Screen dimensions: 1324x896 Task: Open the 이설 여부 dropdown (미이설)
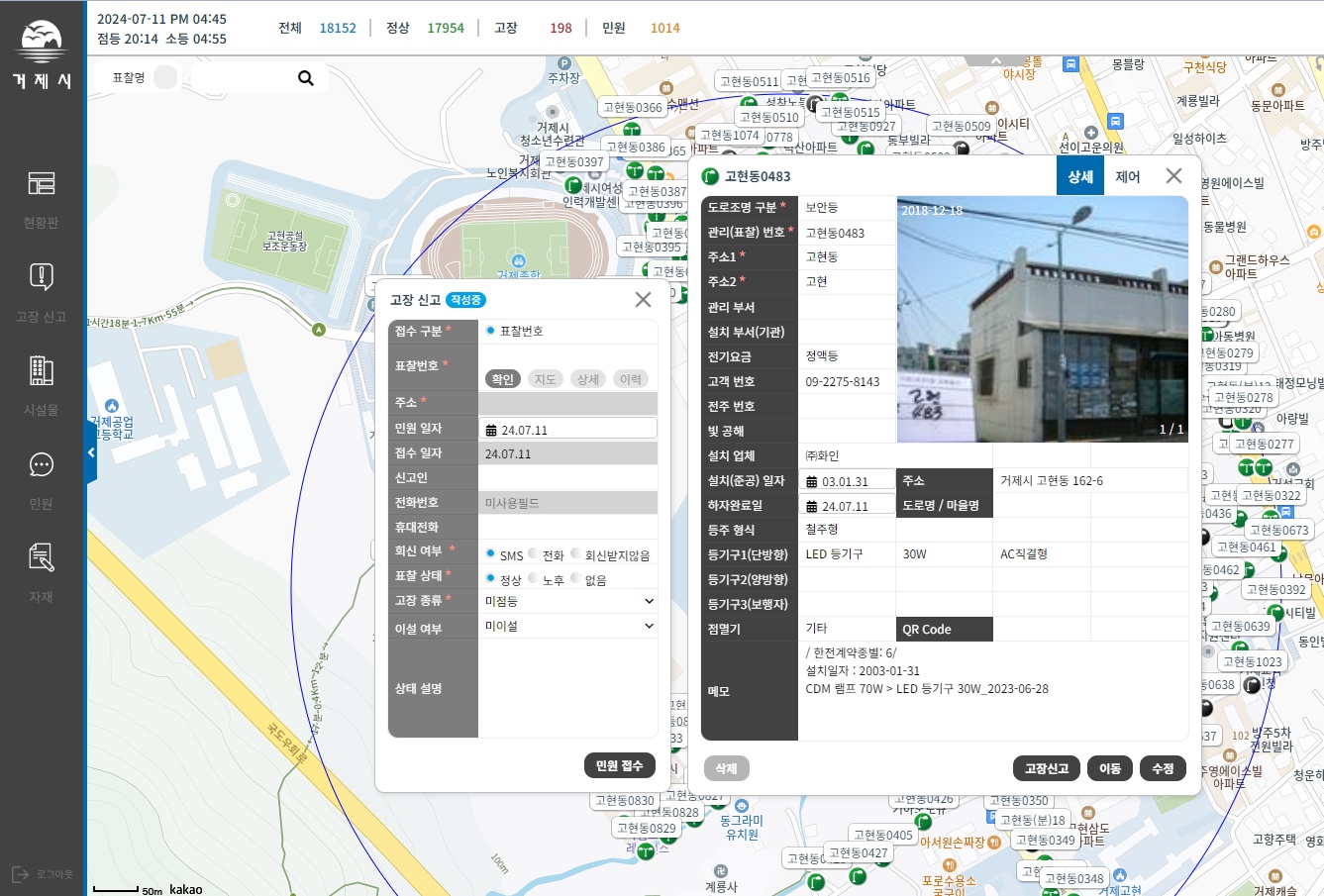568,626
